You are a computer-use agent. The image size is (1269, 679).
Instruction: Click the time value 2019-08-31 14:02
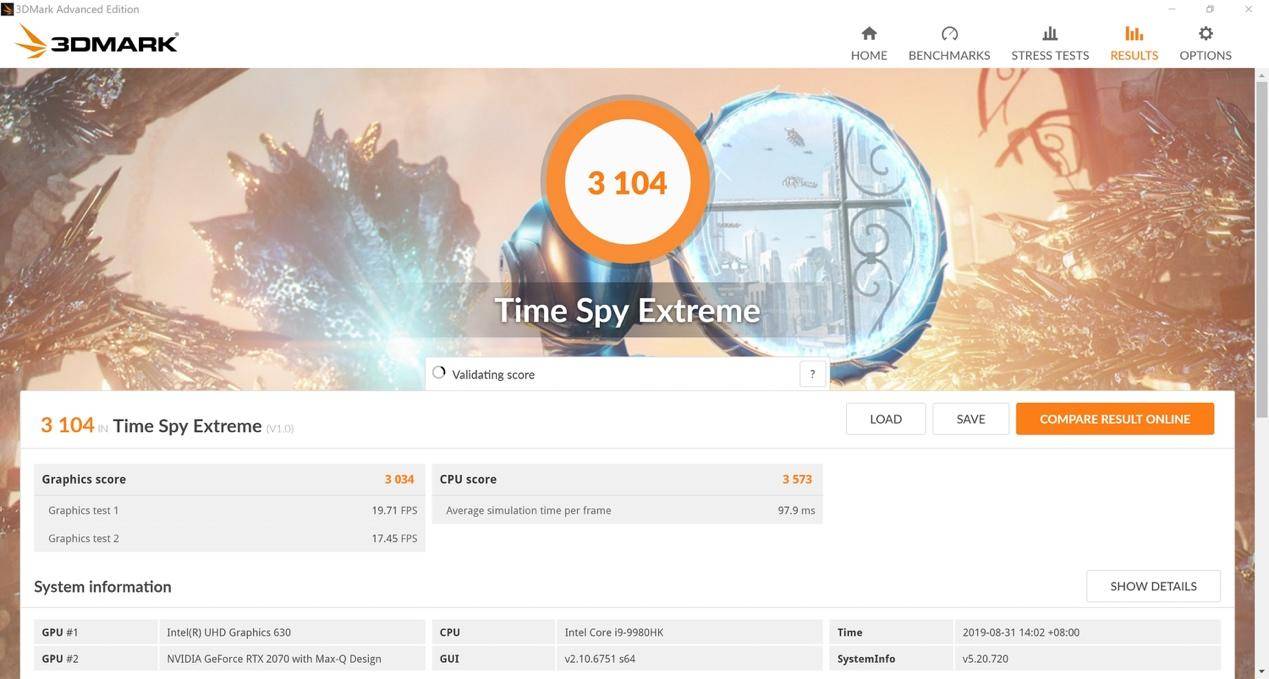click(x=1087, y=632)
